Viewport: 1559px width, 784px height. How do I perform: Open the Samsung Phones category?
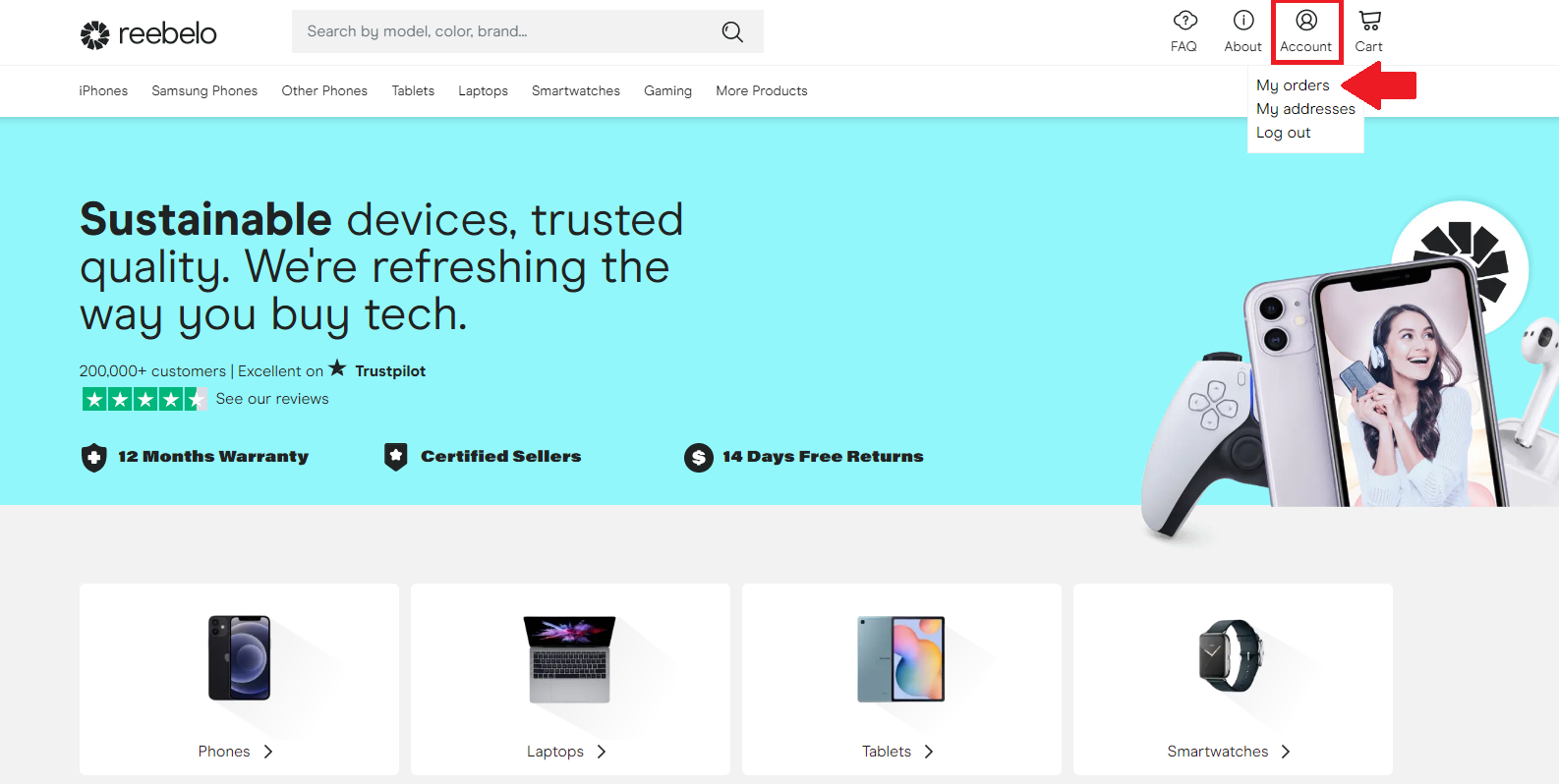[x=204, y=90]
